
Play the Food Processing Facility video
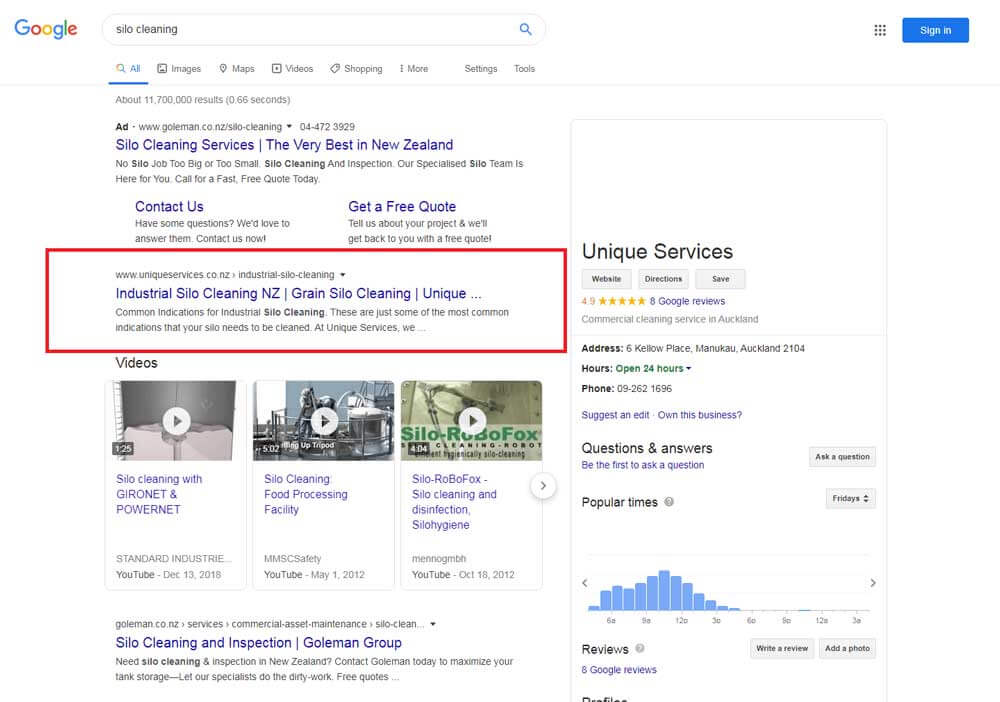[x=324, y=420]
